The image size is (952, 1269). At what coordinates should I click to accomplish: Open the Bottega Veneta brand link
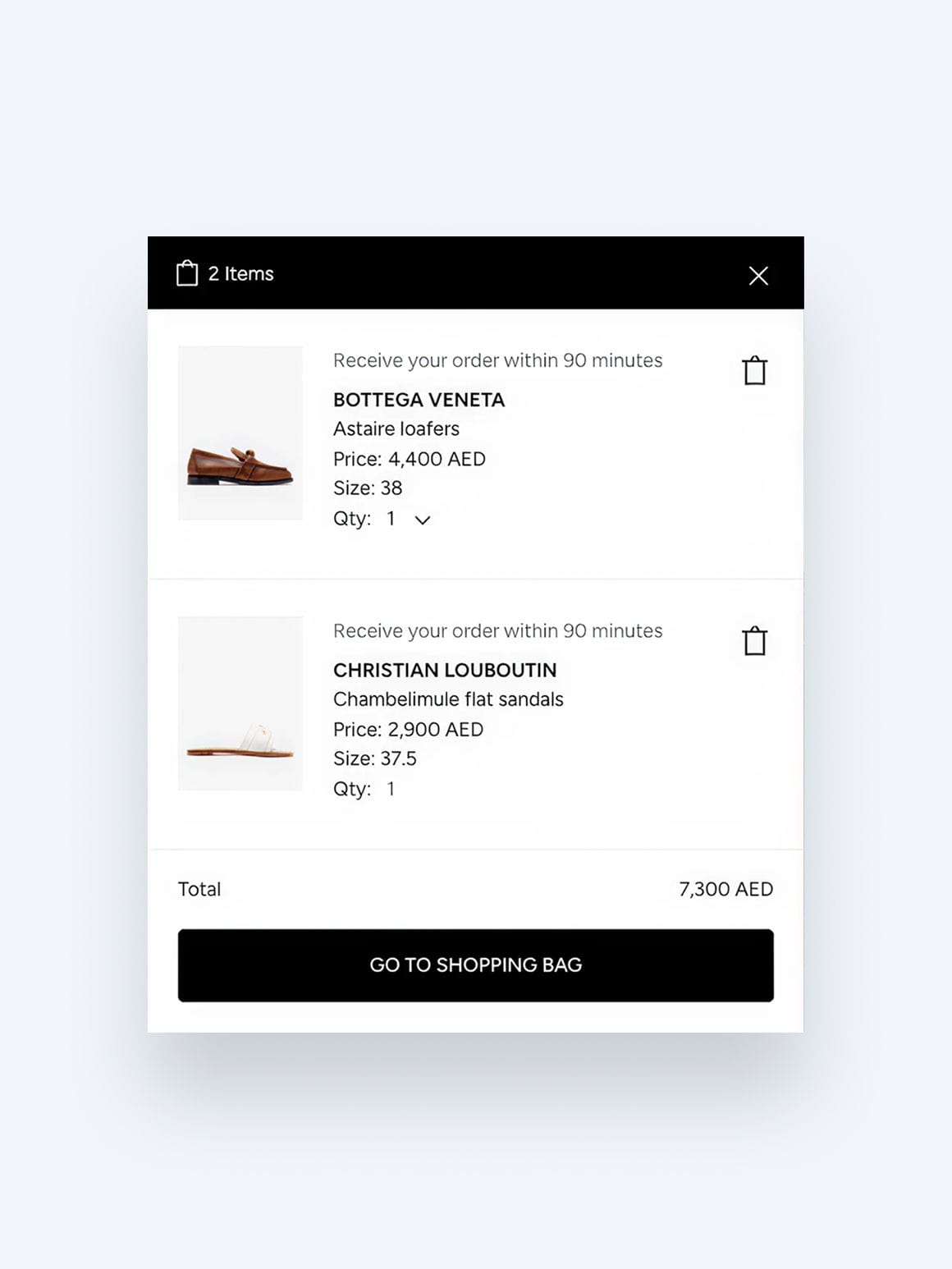point(419,400)
